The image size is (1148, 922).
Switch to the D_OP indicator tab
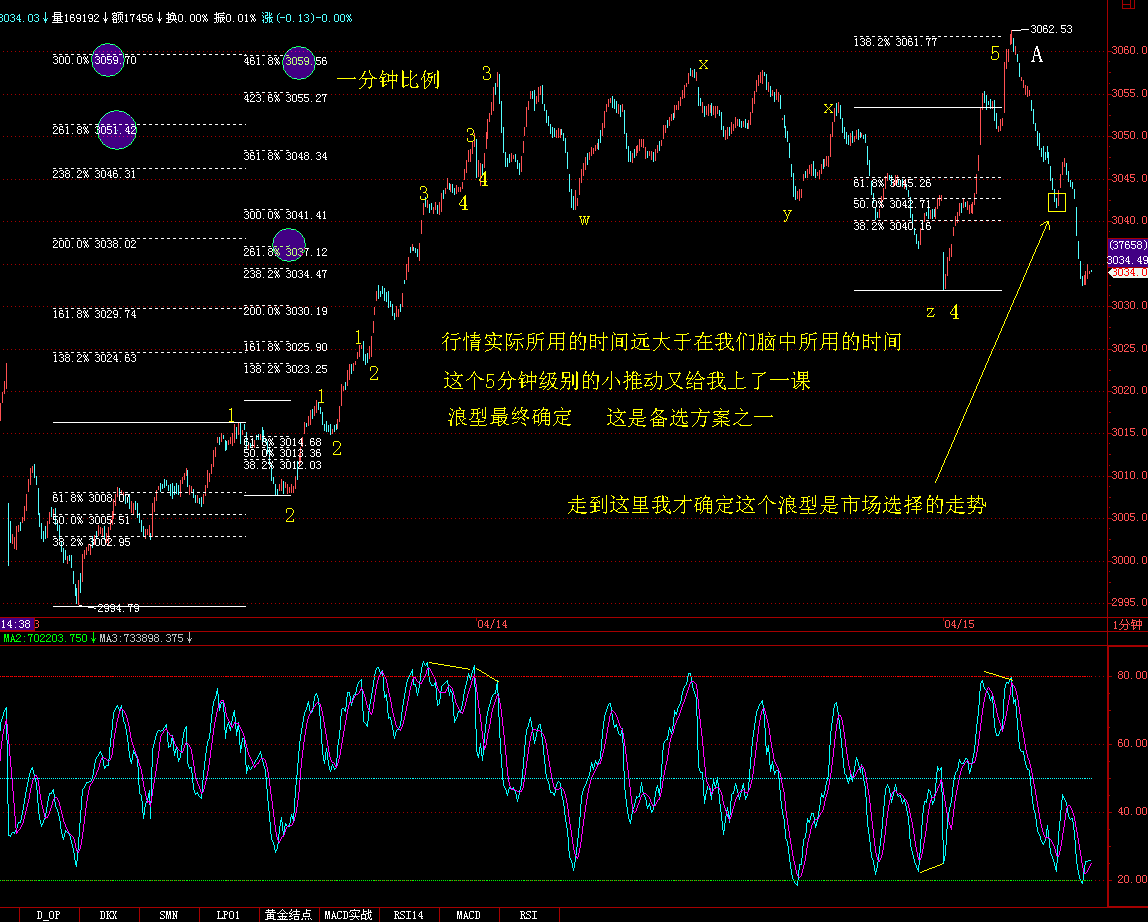tap(47, 914)
